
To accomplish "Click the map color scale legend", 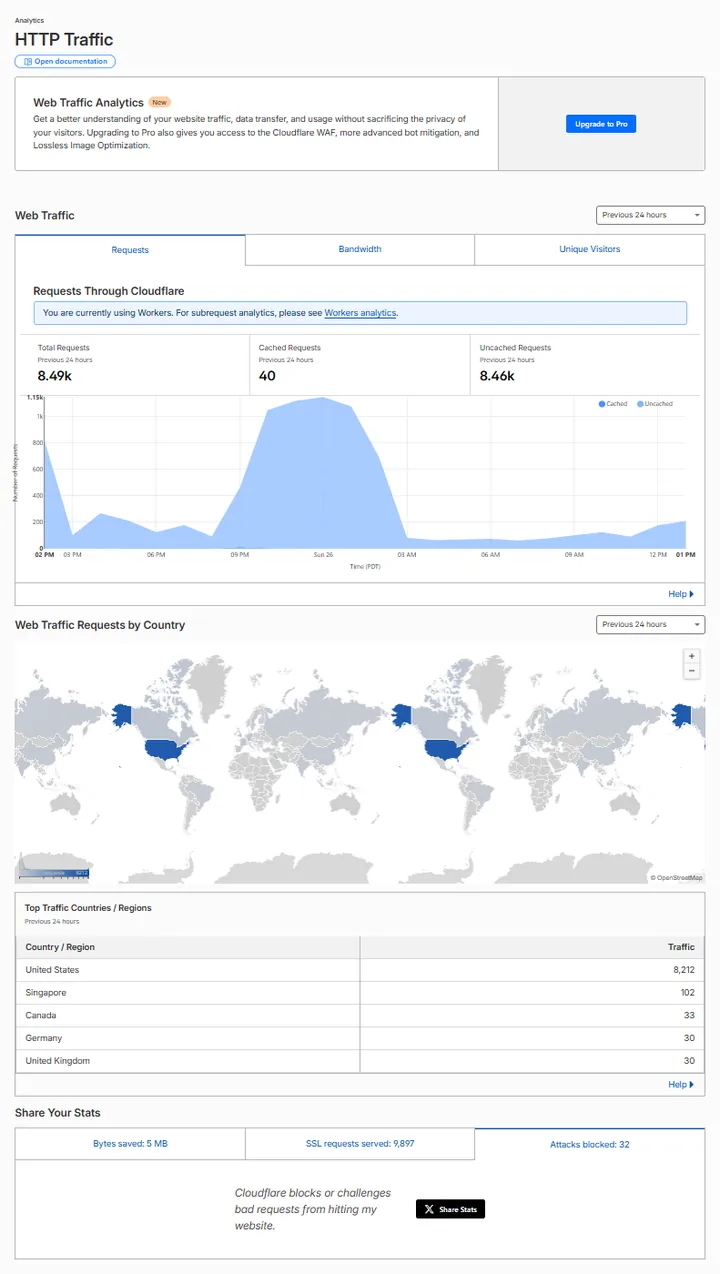I will [x=56, y=873].
